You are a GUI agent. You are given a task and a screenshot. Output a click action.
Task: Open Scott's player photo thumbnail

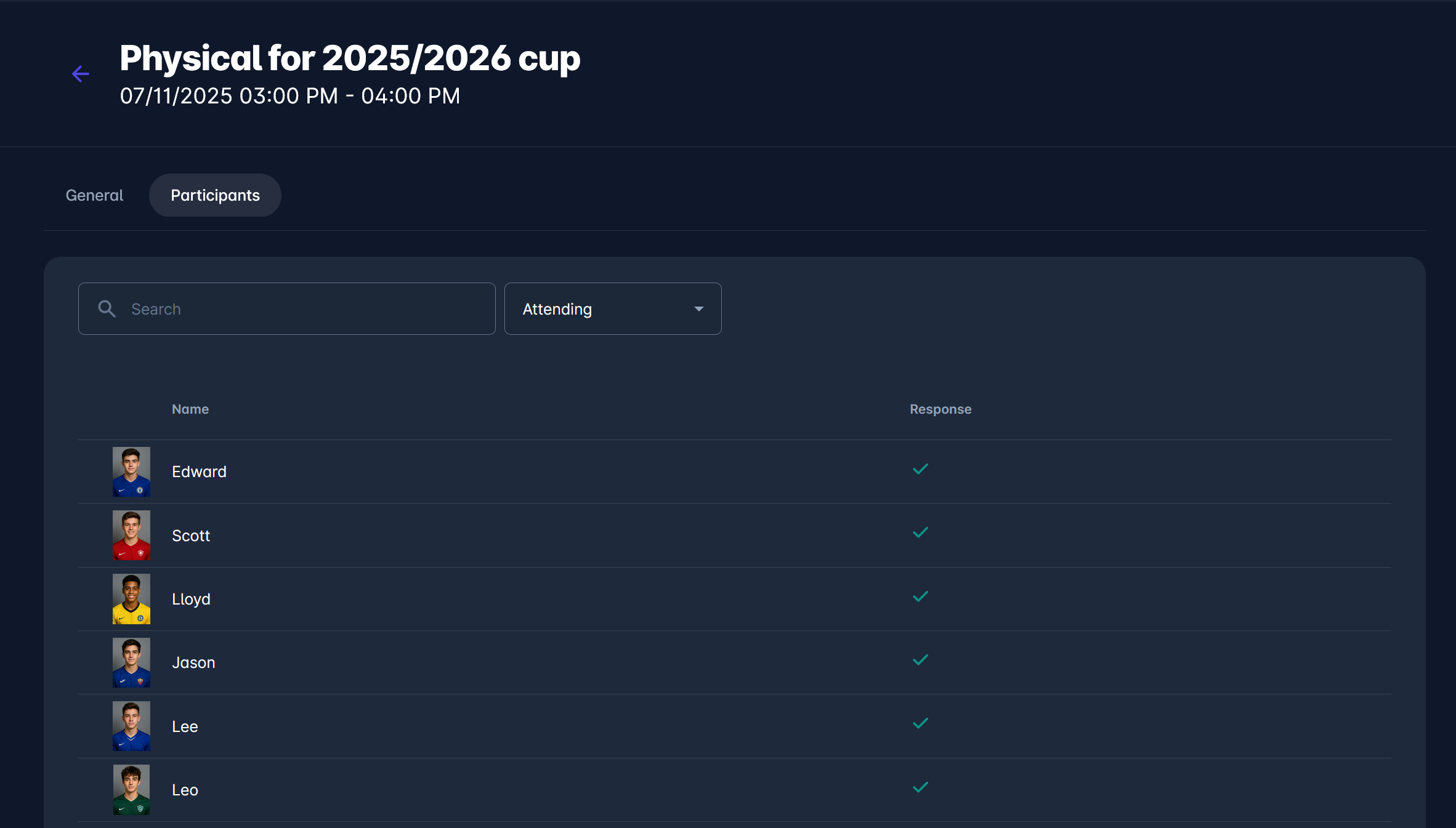(x=131, y=535)
